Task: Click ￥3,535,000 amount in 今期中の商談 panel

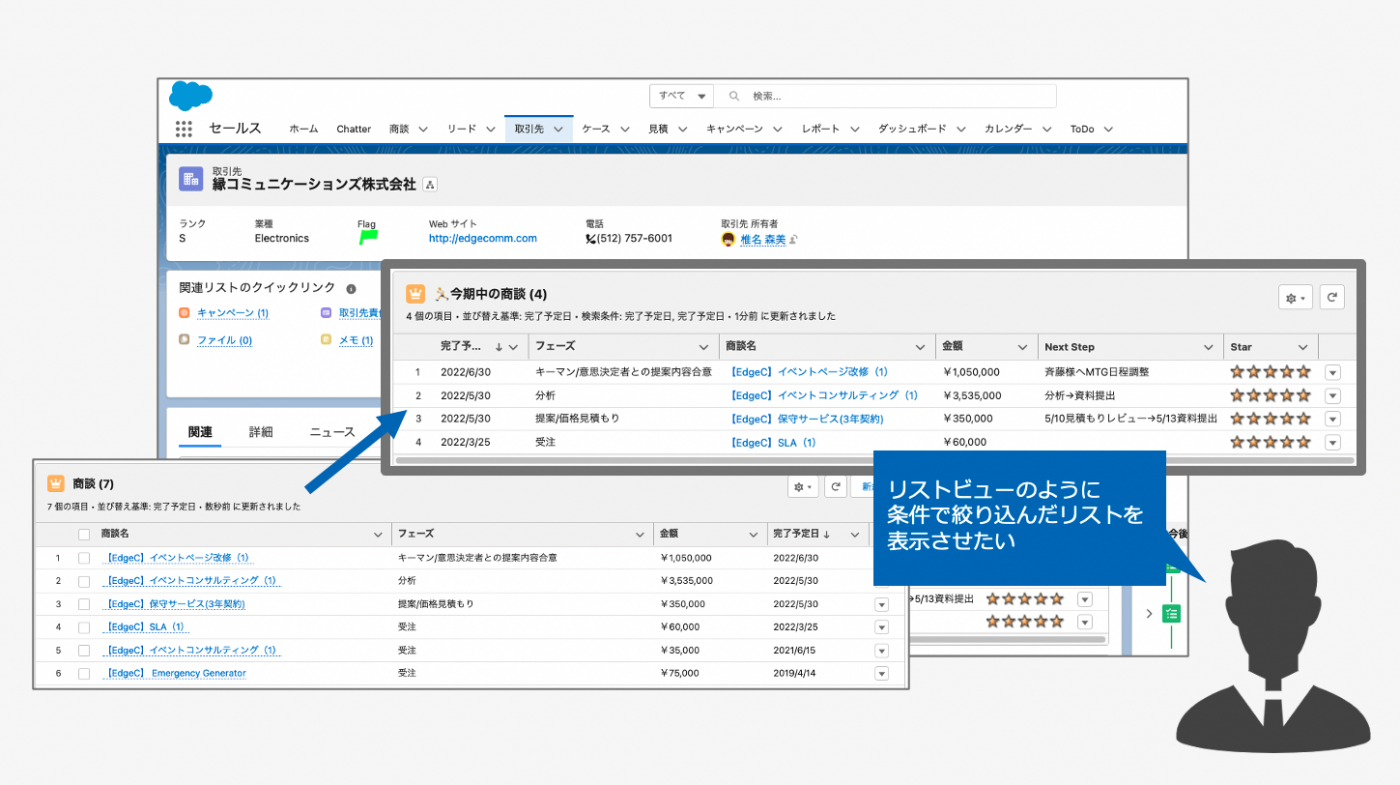Action: pos(972,395)
